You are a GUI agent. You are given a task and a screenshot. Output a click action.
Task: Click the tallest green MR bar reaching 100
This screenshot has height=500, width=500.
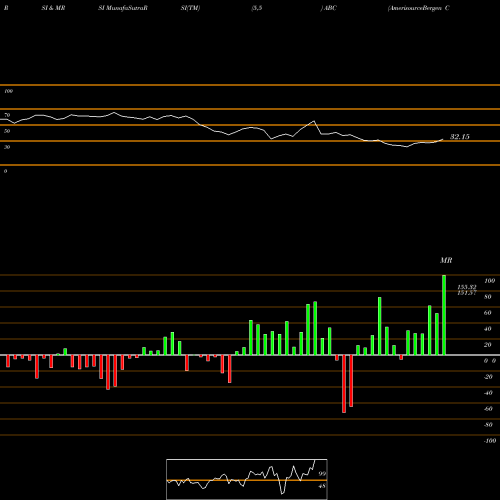tap(444, 315)
